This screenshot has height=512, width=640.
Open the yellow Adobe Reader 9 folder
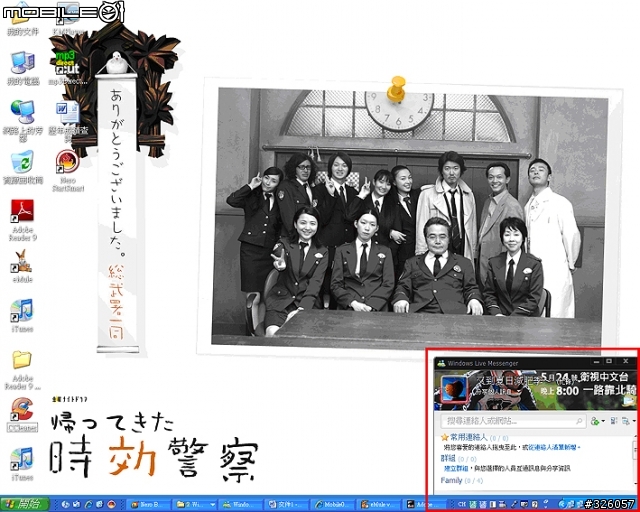(x=22, y=370)
